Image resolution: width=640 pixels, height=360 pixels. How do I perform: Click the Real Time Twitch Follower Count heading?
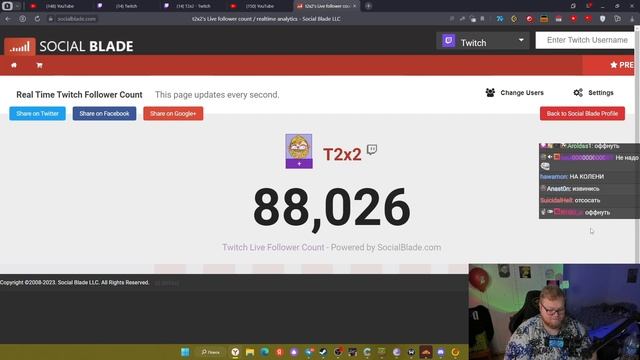(79, 95)
